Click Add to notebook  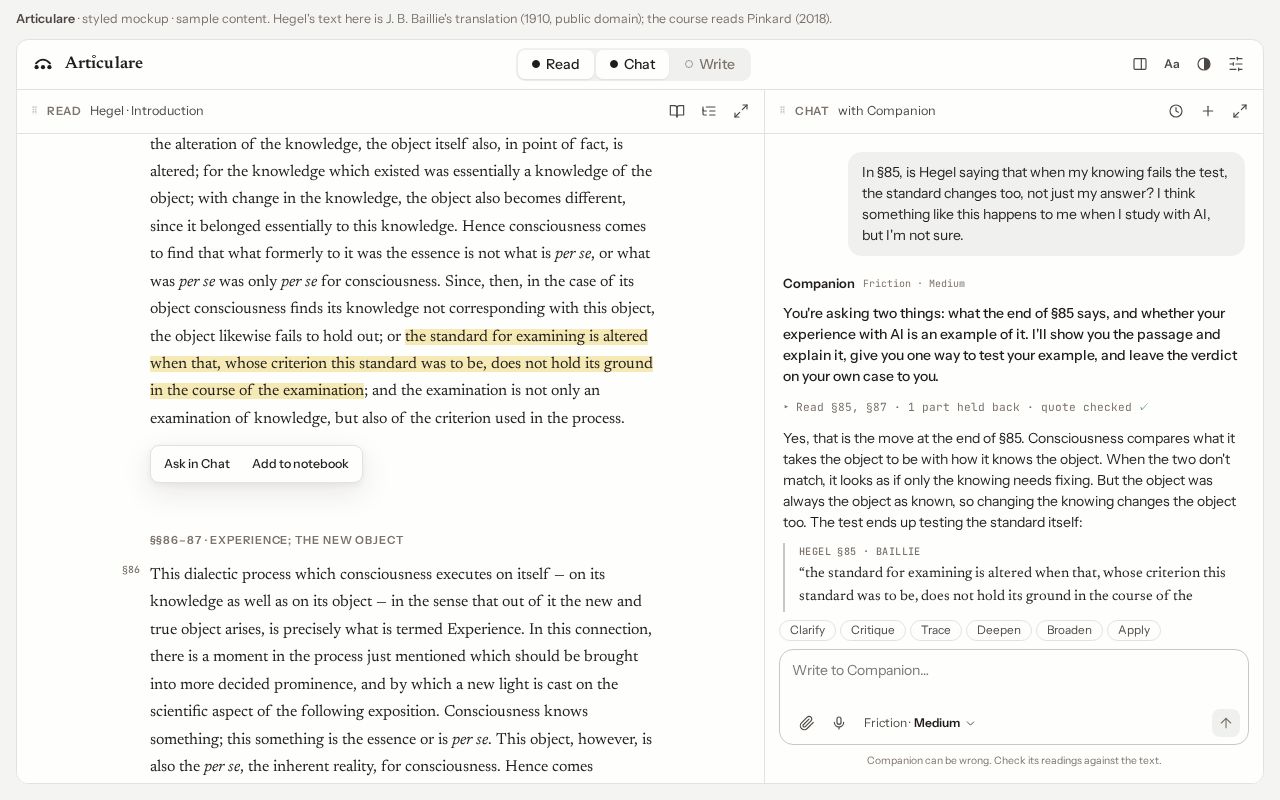tap(300, 464)
